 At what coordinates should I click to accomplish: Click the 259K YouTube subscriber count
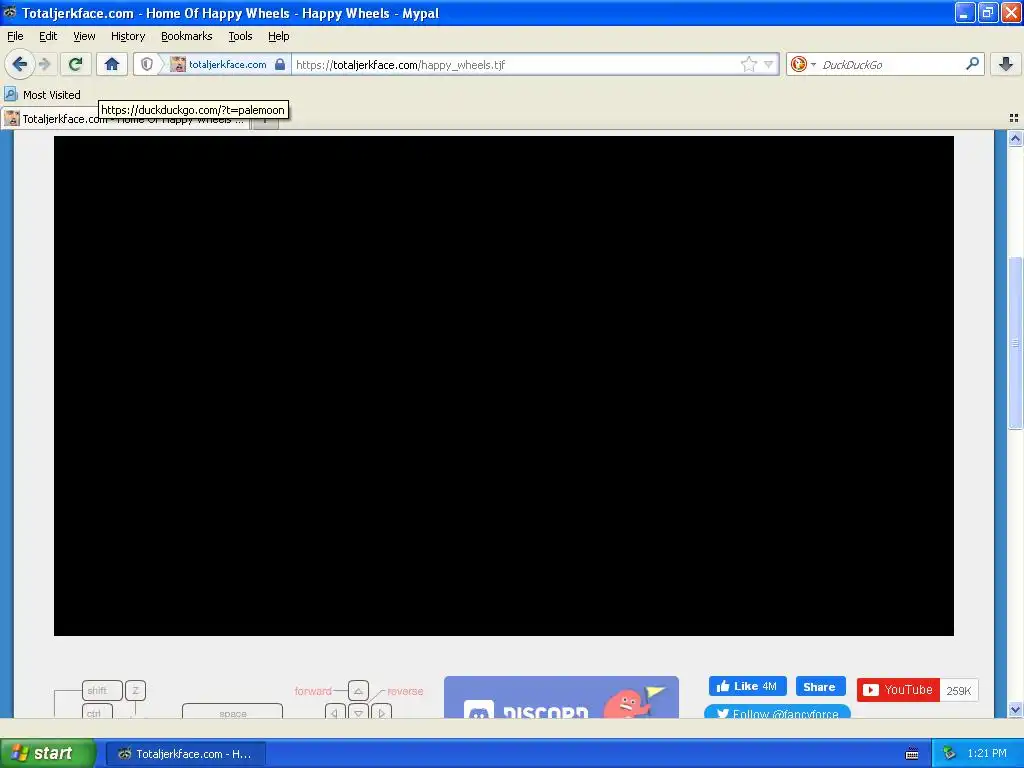pos(959,690)
